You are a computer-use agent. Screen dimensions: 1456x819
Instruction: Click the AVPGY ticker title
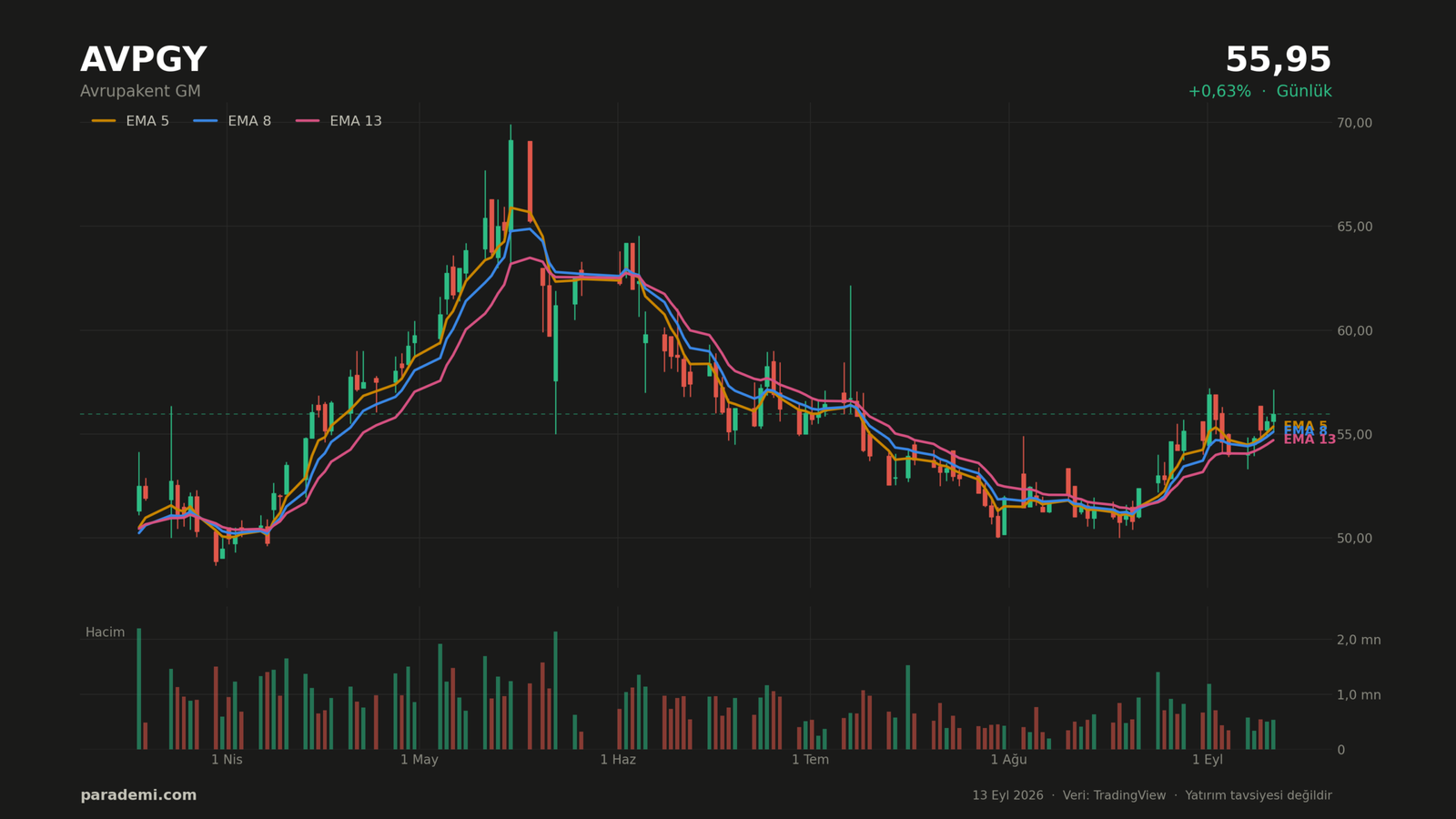pos(144,60)
